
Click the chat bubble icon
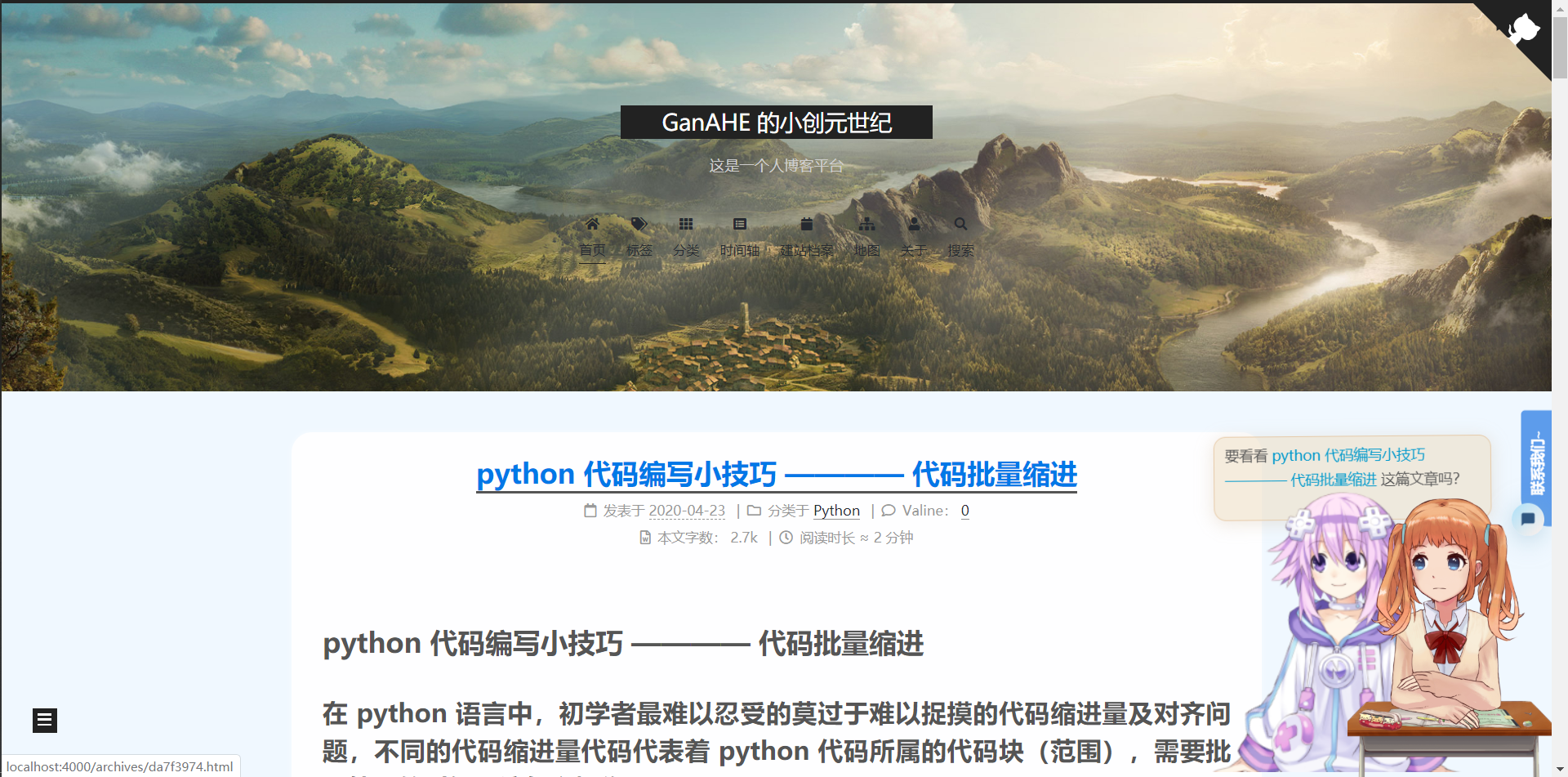(x=1528, y=519)
